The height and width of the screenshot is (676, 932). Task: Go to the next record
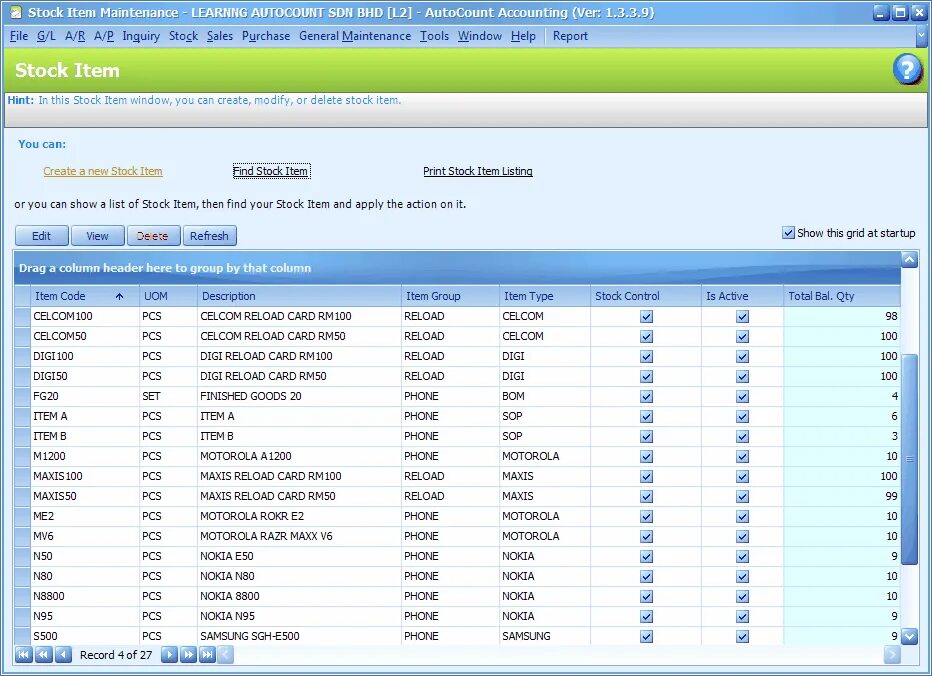point(170,656)
